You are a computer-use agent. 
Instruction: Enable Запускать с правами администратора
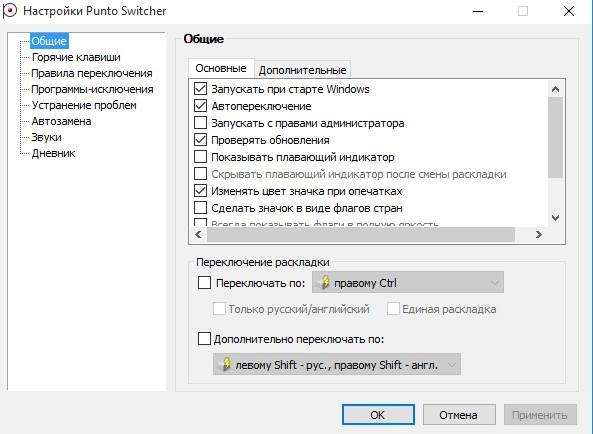pyautogui.click(x=200, y=123)
